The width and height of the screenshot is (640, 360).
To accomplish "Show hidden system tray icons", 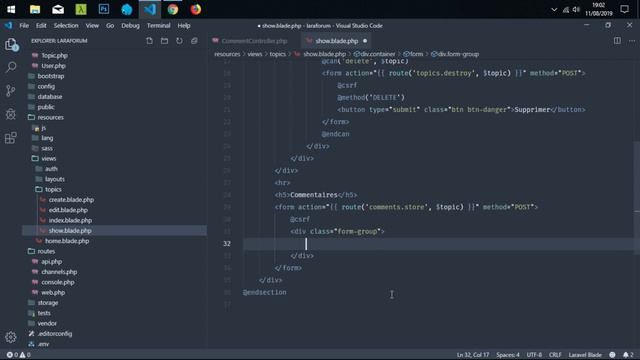I will pyautogui.click(x=554, y=9).
